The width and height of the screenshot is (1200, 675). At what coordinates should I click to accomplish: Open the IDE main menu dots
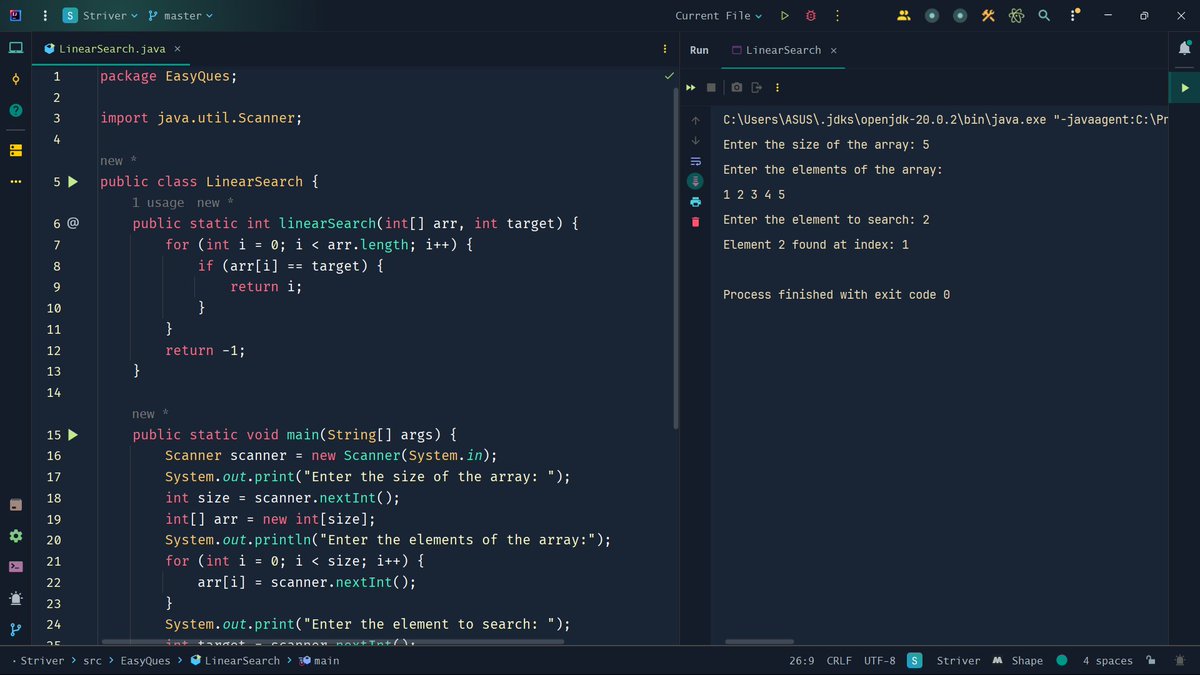click(x=46, y=16)
